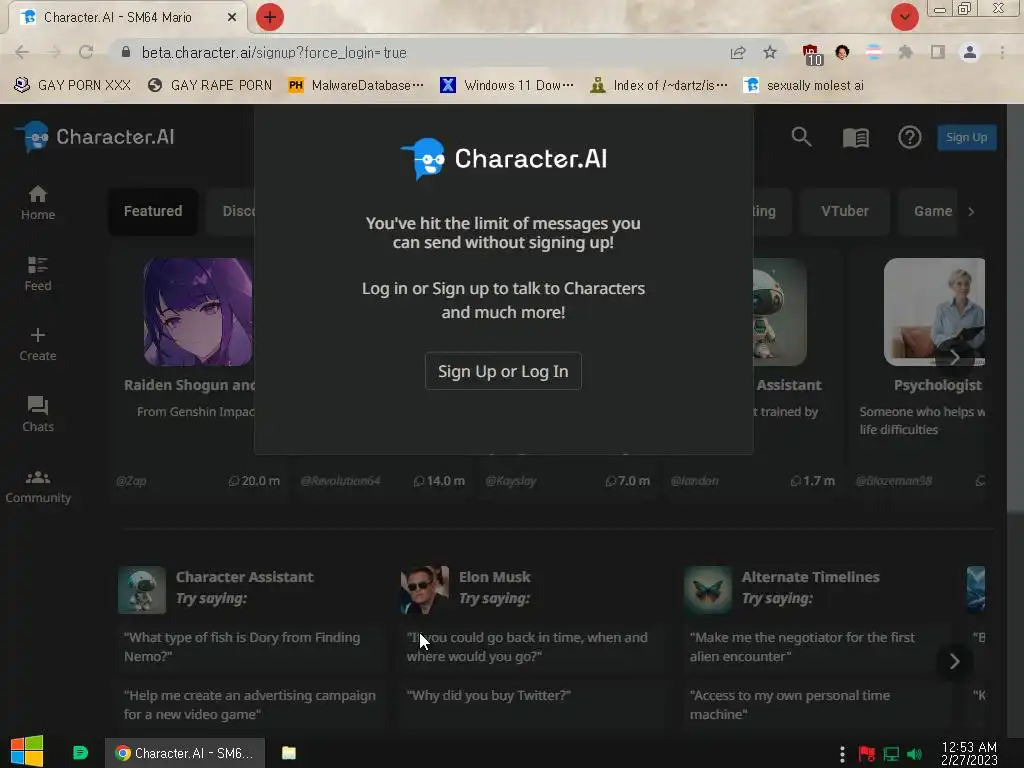
Task: Select the partly hidden Disc... tab
Action: [231, 211]
